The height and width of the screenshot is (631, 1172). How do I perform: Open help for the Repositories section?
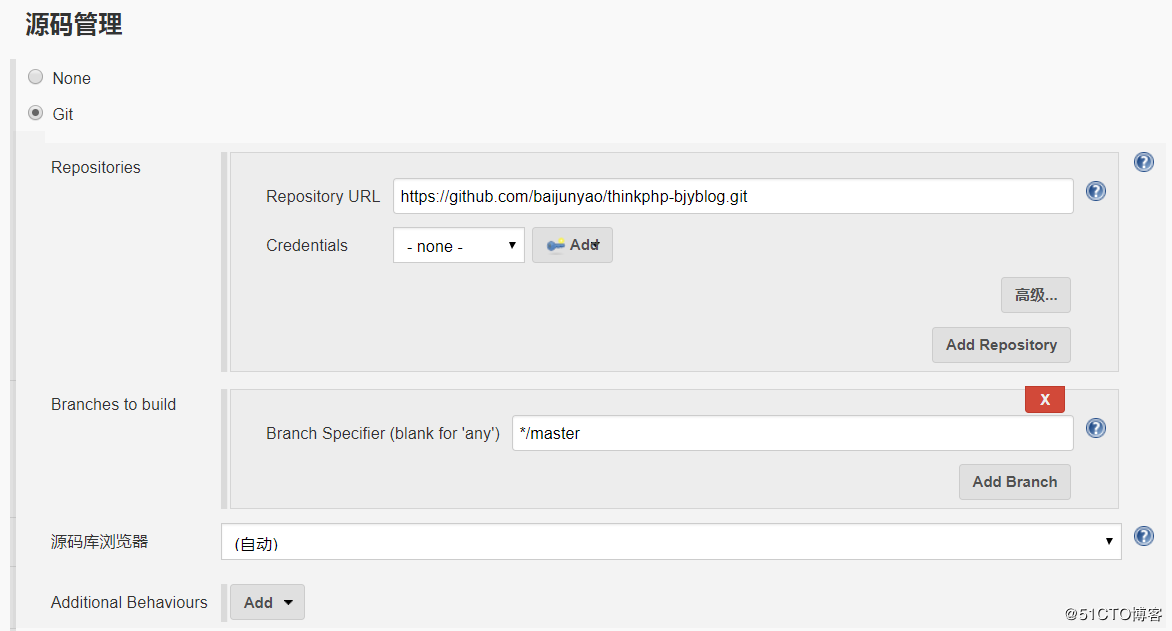point(1144,162)
